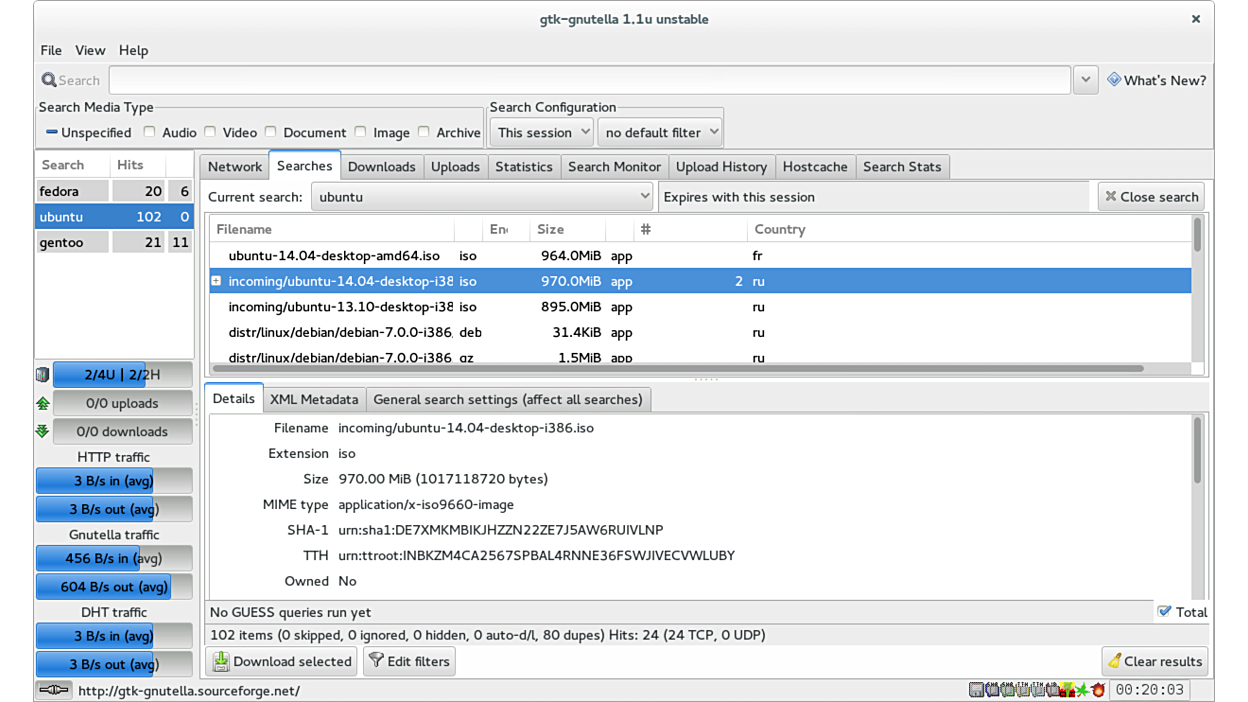Click the green downloads arrow icon
This screenshot has height=702, width=1248.
pos(42,431)
